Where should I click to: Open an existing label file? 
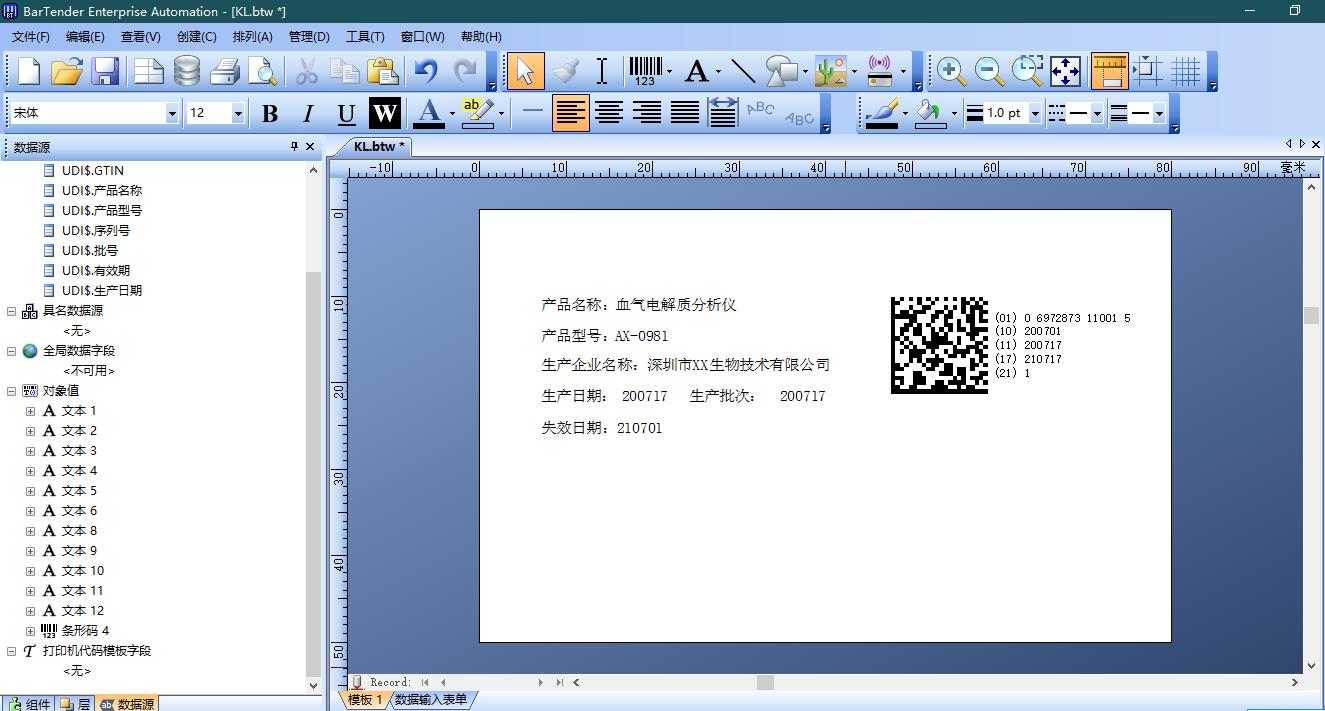[x=67, y=71]
